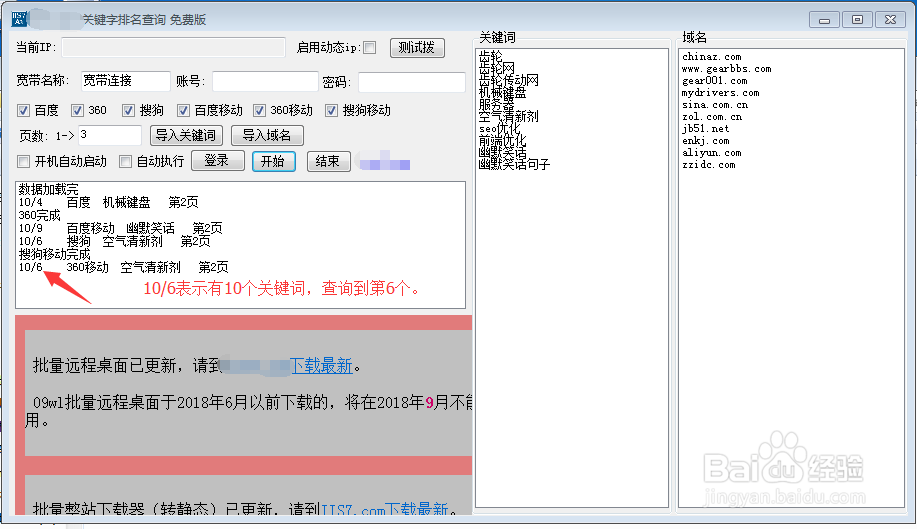This screenshot has height=529, width=917.
Task: Click log row 百度移动 幽默笑话 第2页
Action: 120,228
